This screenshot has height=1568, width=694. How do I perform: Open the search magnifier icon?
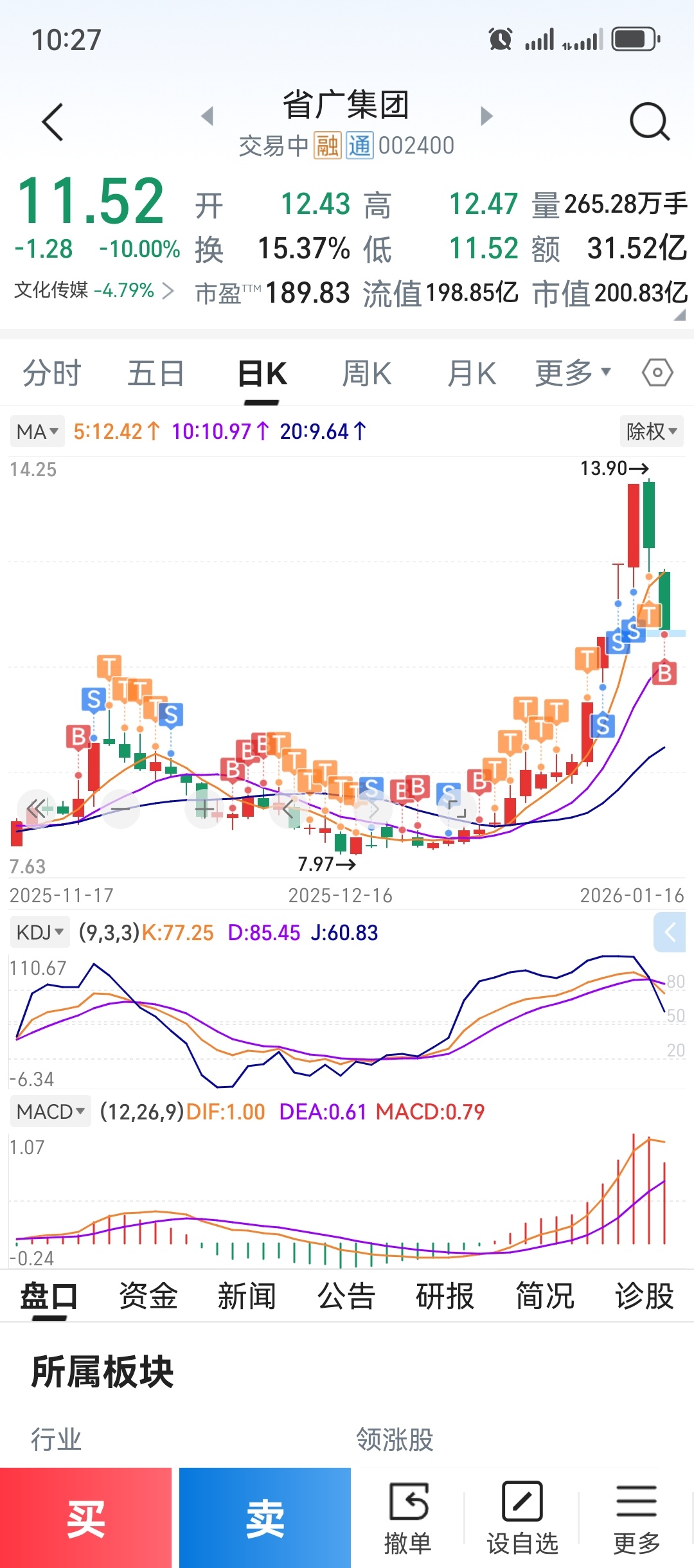(x=649, y=121)
